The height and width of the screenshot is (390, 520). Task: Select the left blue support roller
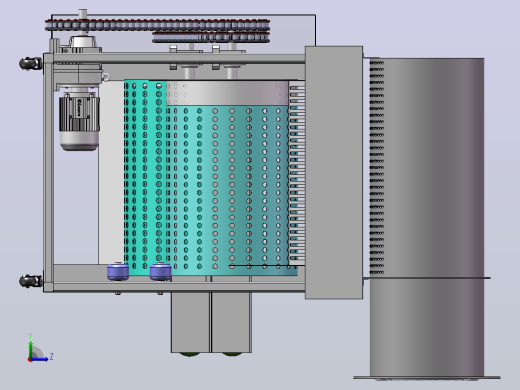click(118, 271)
